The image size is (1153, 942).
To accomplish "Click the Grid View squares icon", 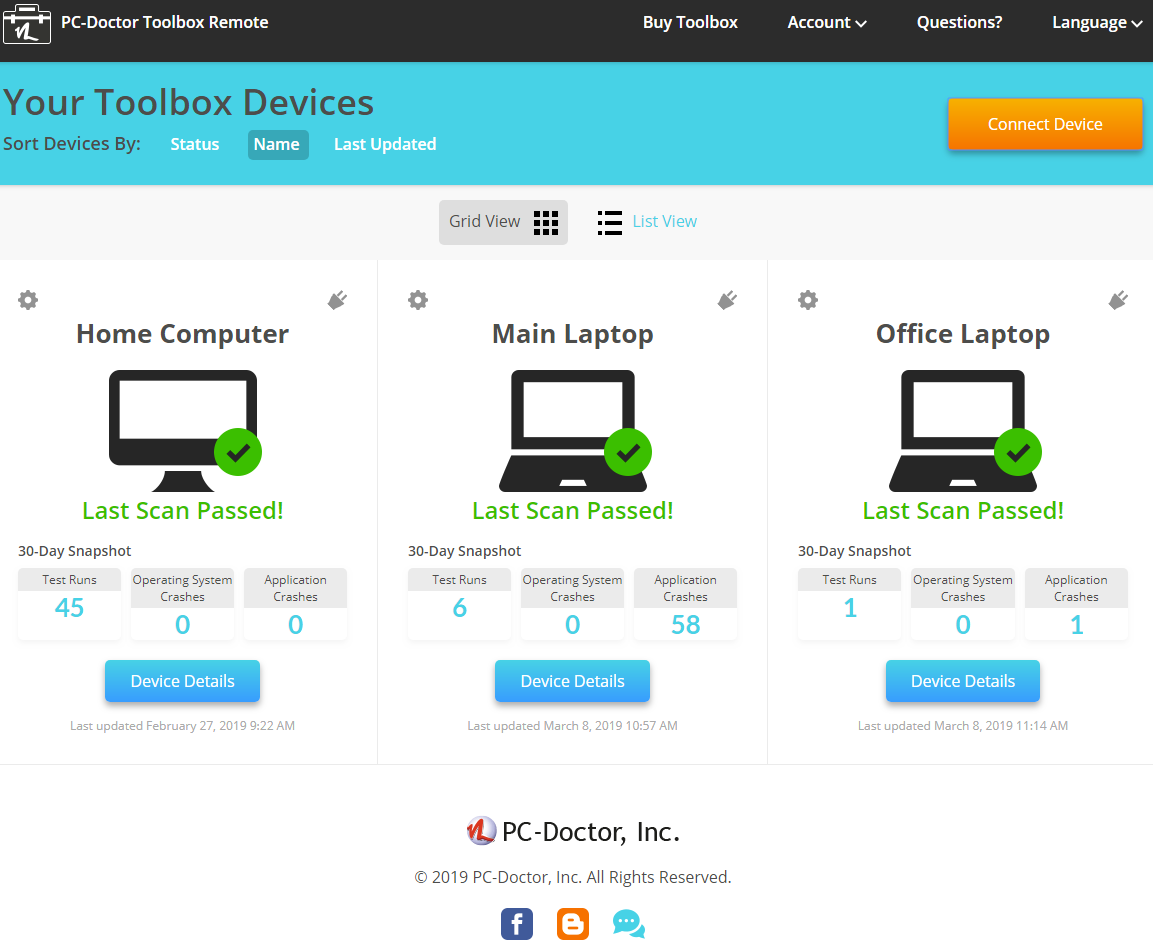I will click(x=546, y=222).
